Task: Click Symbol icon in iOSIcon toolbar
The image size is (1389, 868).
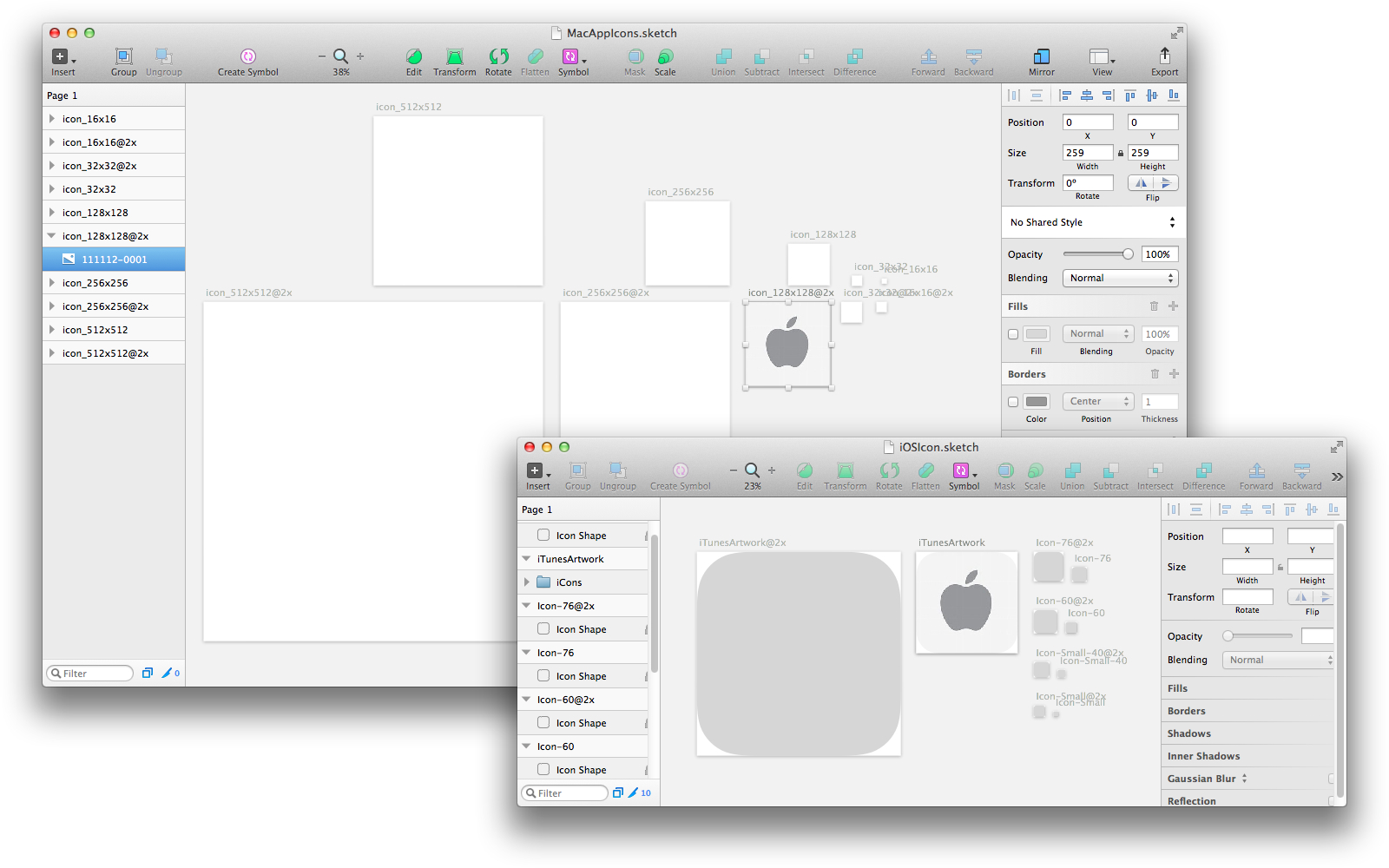Action: [x=963, y=470]
